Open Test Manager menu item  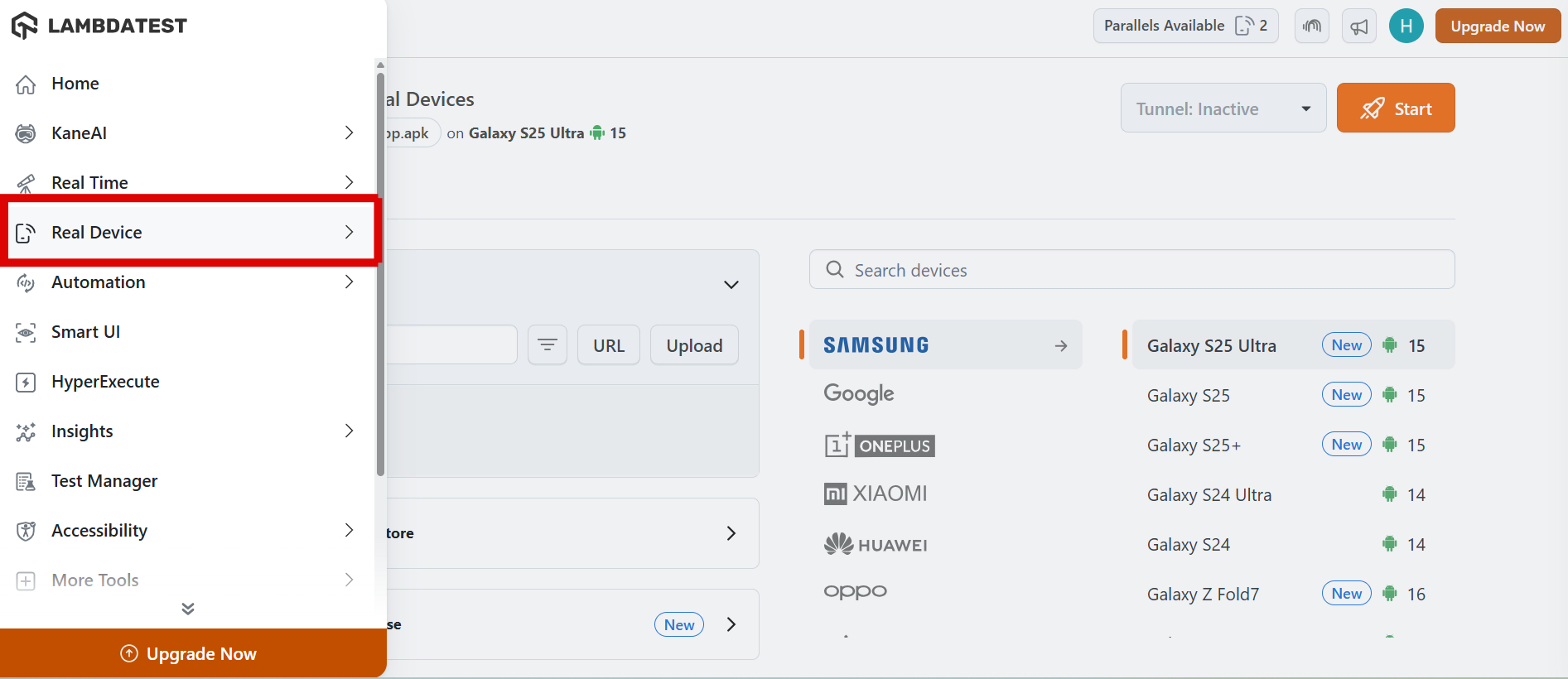104,481
